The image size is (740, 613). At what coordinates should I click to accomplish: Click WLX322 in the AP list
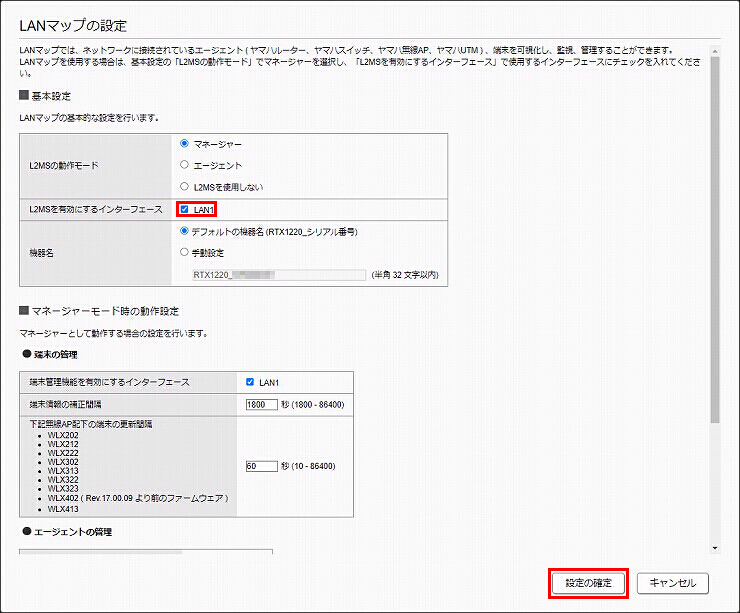63,479
